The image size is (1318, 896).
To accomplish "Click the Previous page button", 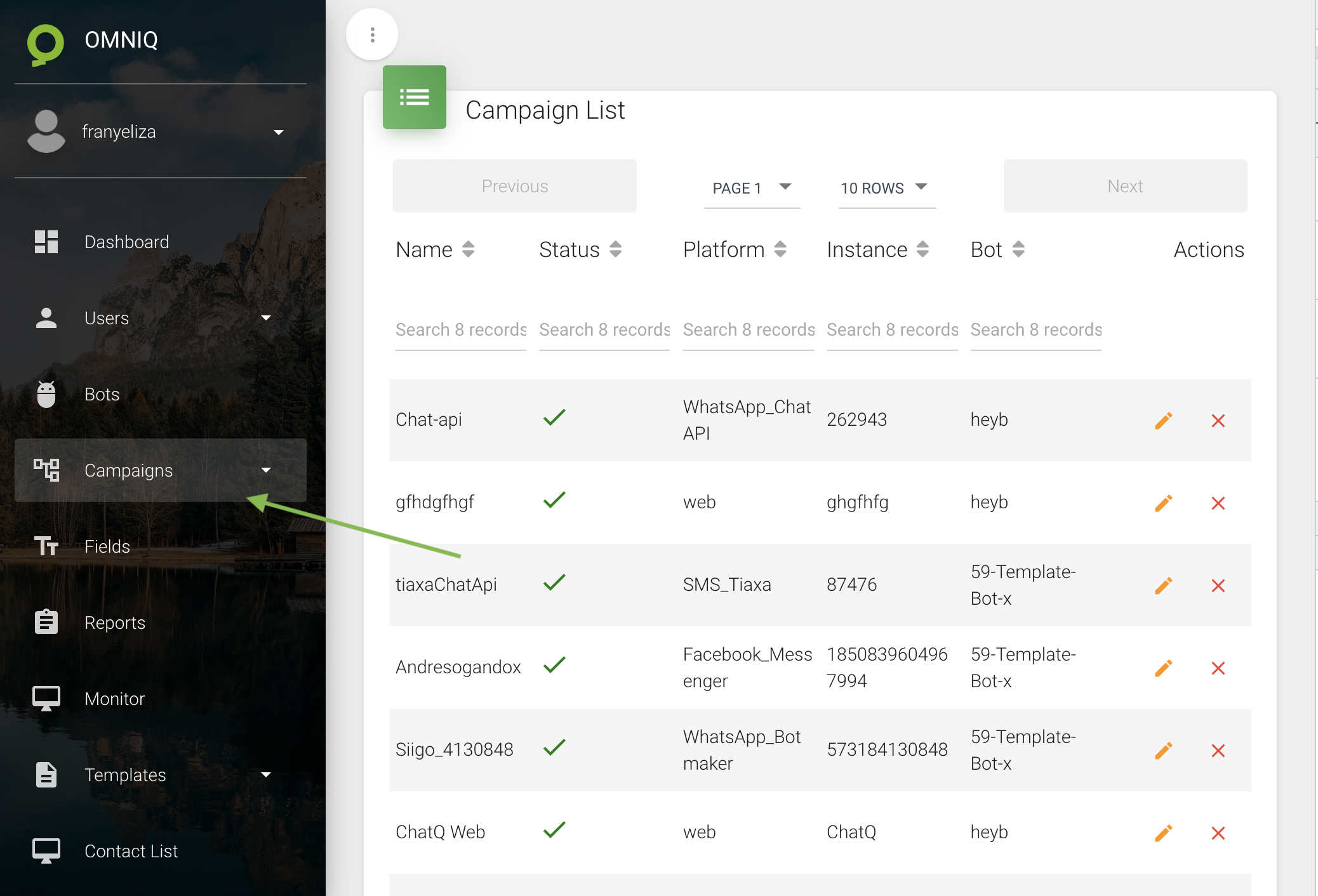I will 514,186.
